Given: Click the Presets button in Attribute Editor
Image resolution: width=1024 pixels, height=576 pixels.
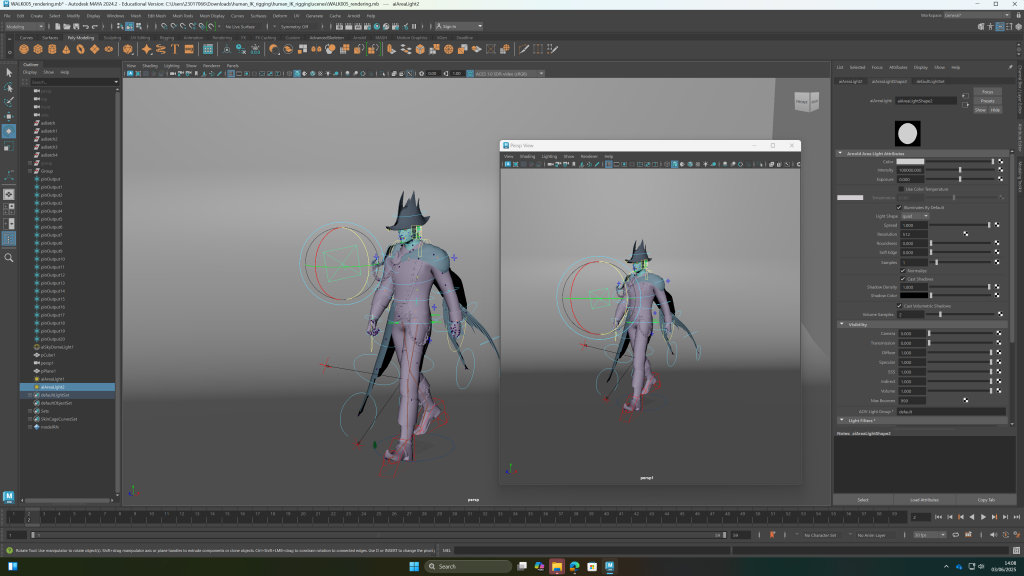Looking at the screenshot, I should 987,101.
